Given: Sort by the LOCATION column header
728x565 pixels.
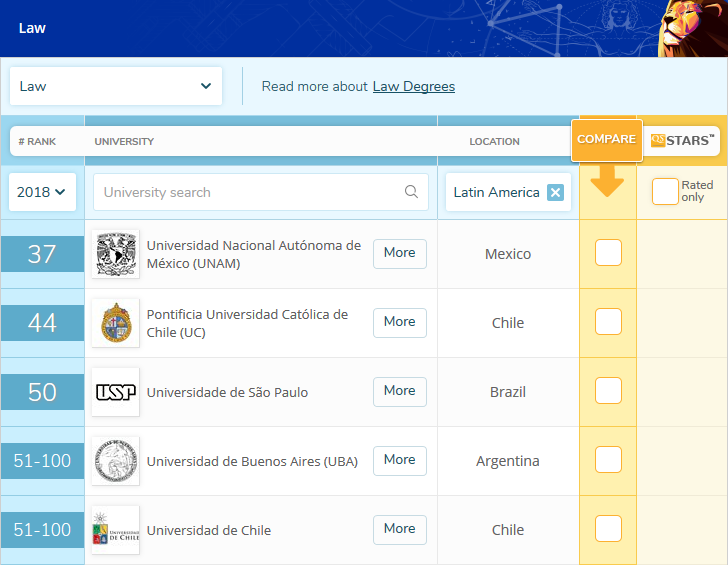Looking at the screenshot, I should tap(494, 142).
